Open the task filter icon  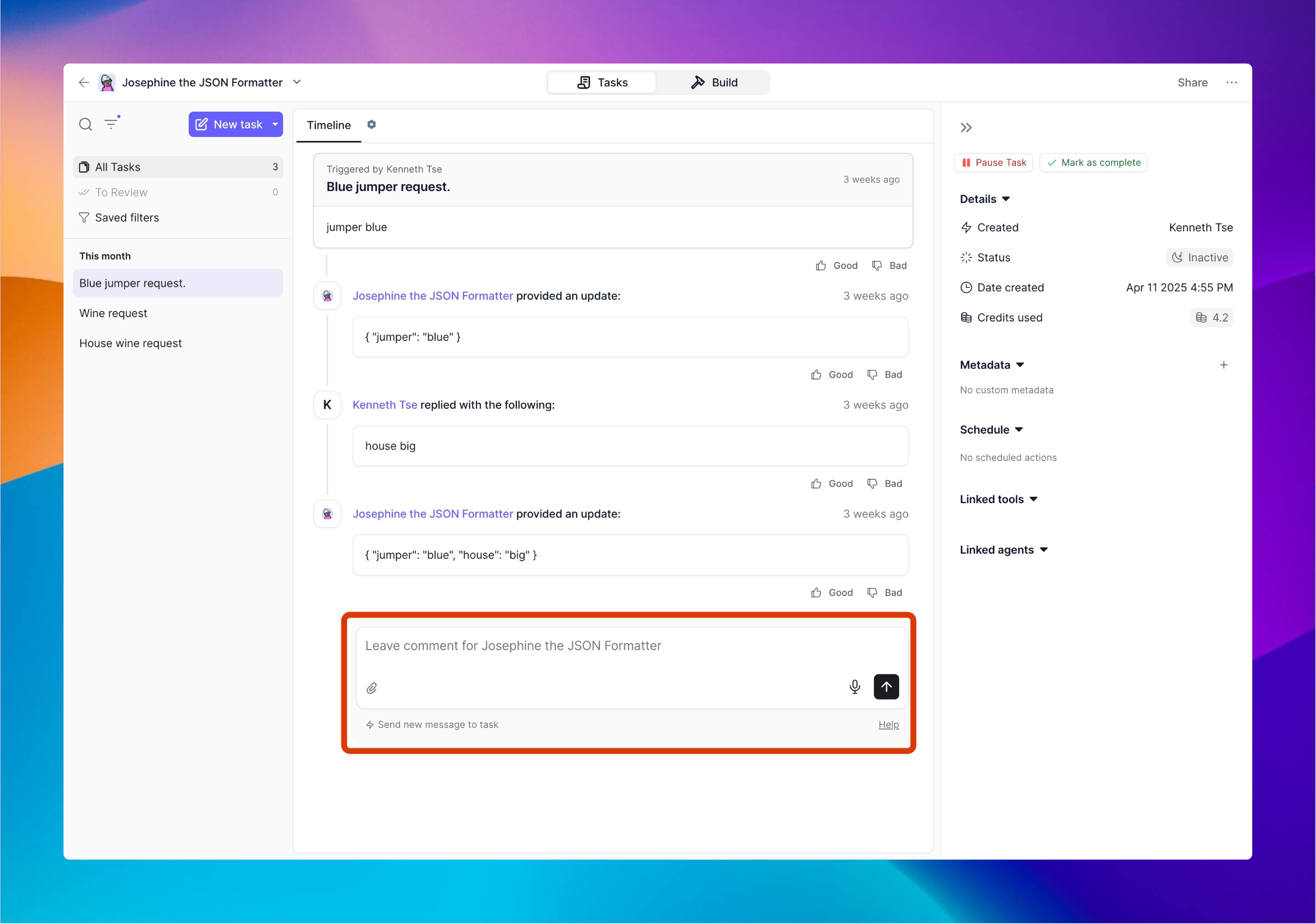coord(112,123)
